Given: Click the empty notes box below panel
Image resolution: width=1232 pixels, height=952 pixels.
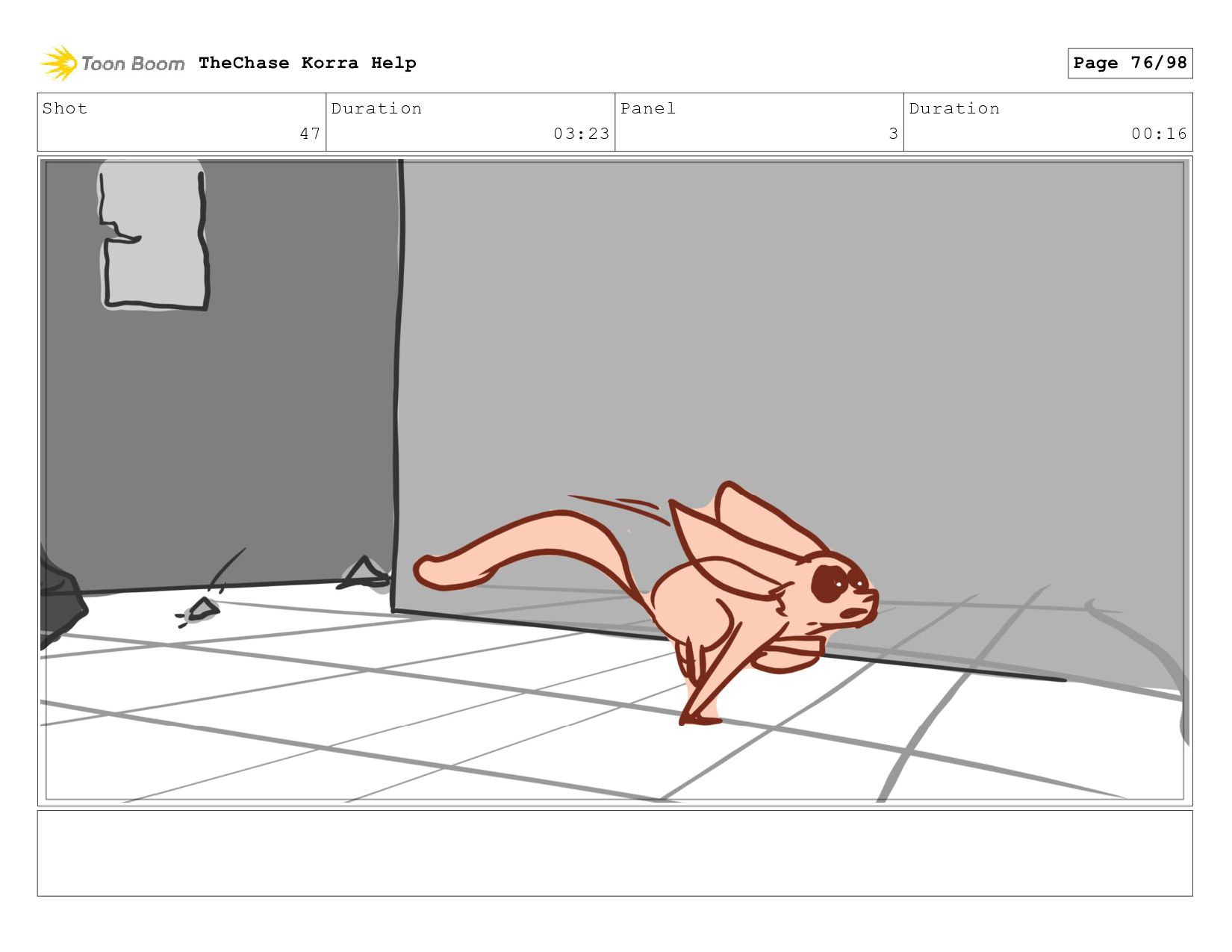Looking at the screenshot, I should (615, 853).
